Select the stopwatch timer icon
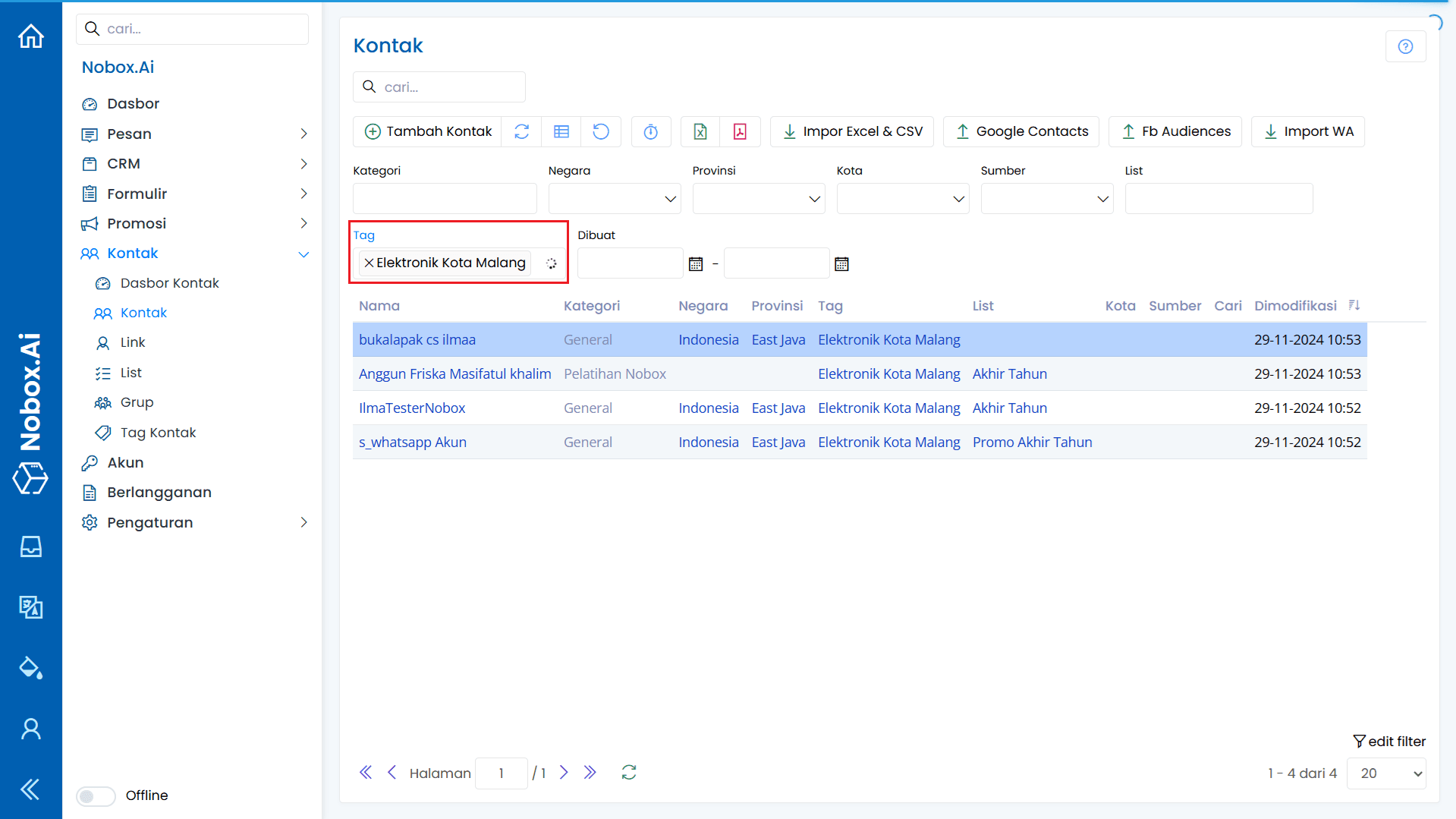This screenshot has height=819, width=1456. tap(651, 131)
